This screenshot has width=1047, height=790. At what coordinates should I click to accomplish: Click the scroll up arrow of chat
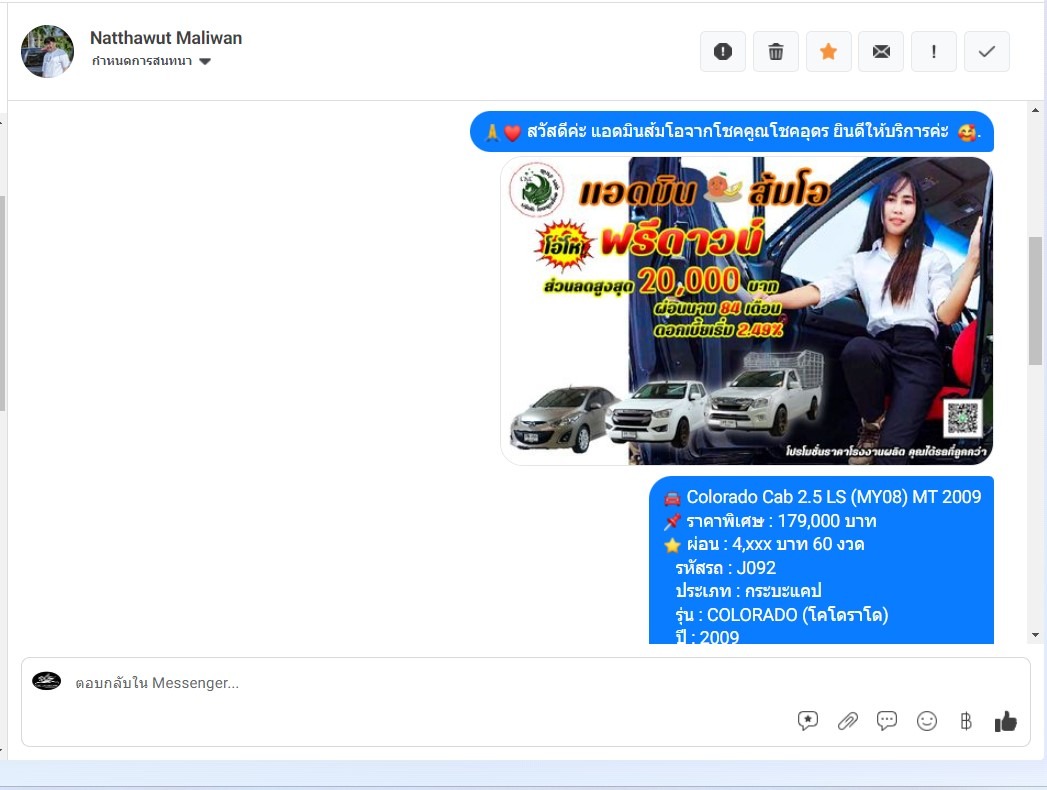pos(1036,110)
